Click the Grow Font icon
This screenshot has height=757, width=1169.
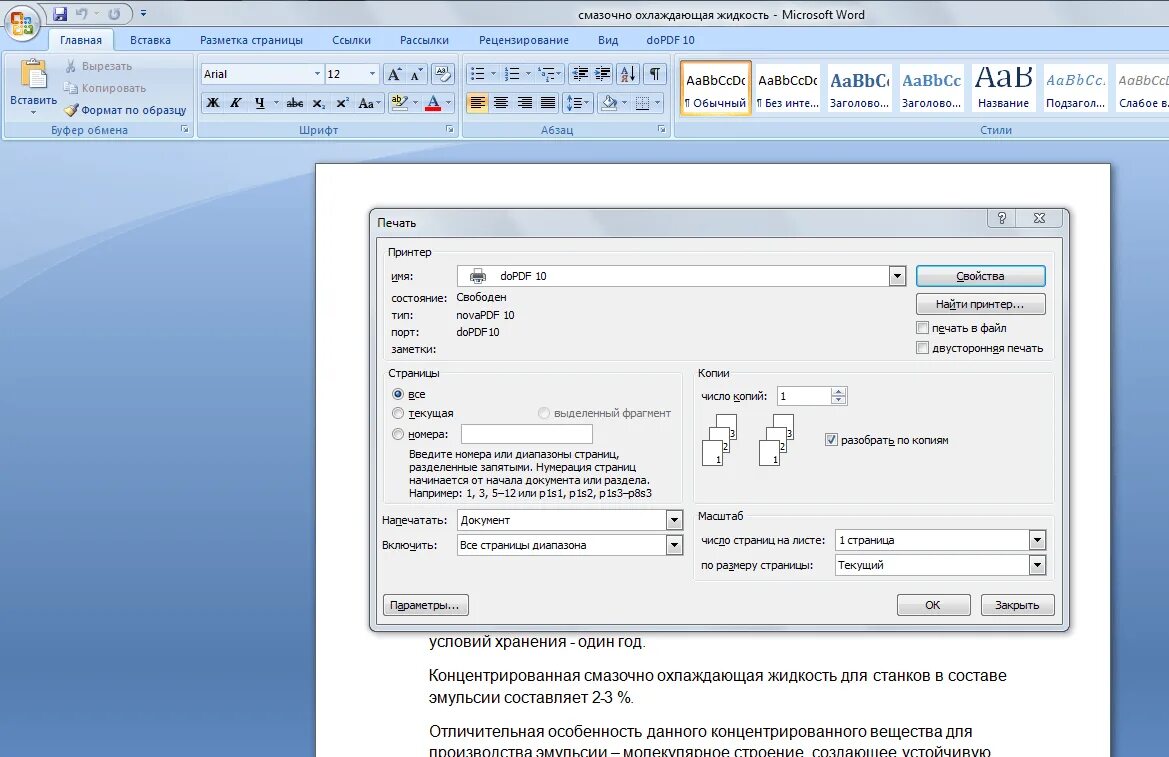(x=394, y=74)
